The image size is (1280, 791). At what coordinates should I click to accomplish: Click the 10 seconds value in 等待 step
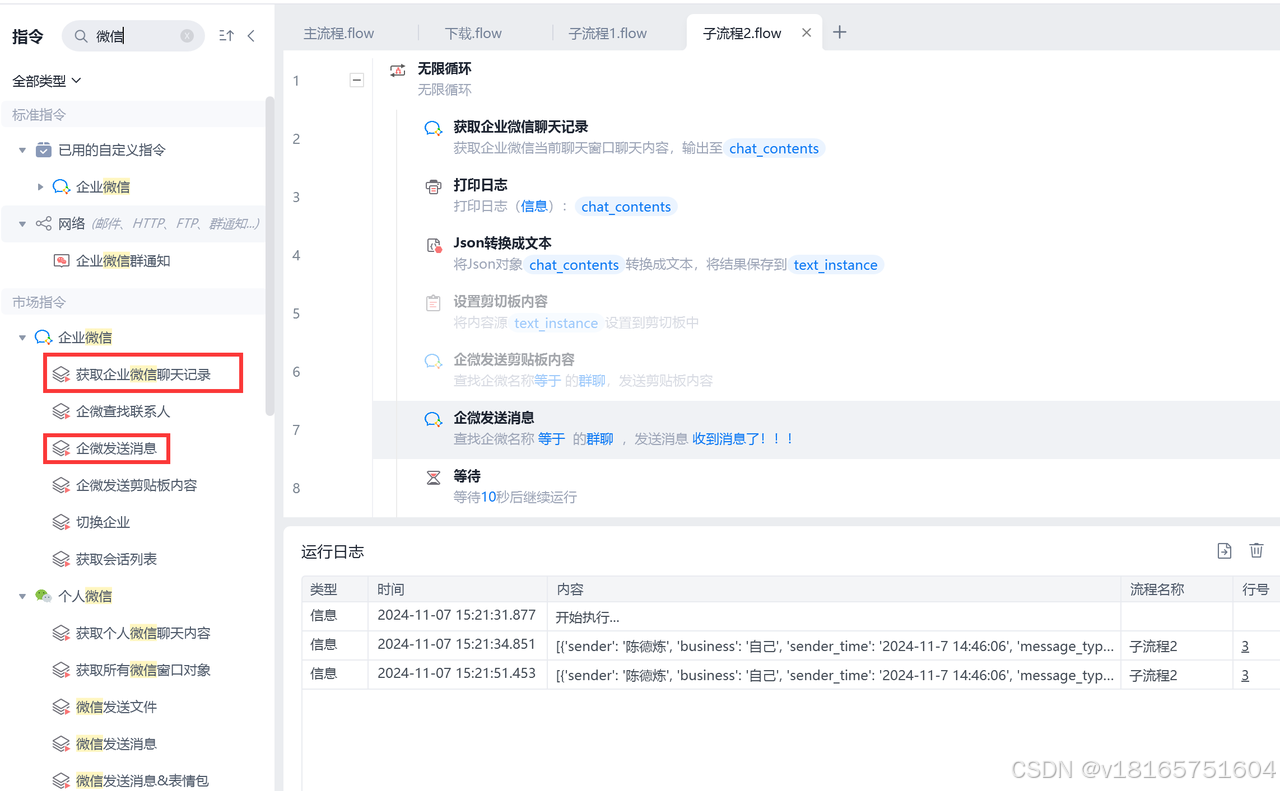tap(489, 497)
